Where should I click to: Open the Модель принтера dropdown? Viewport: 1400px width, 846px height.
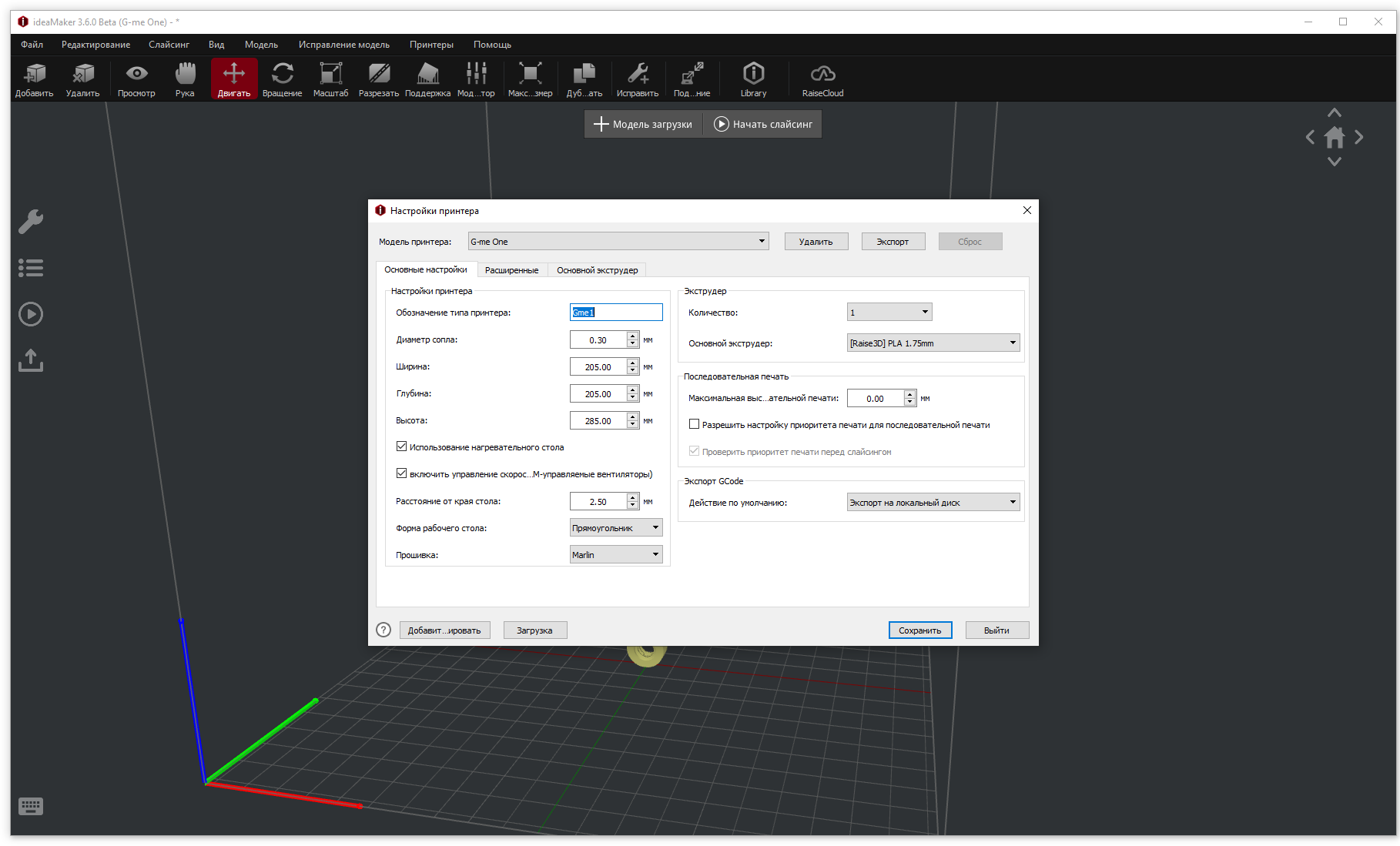click(618, 242)
